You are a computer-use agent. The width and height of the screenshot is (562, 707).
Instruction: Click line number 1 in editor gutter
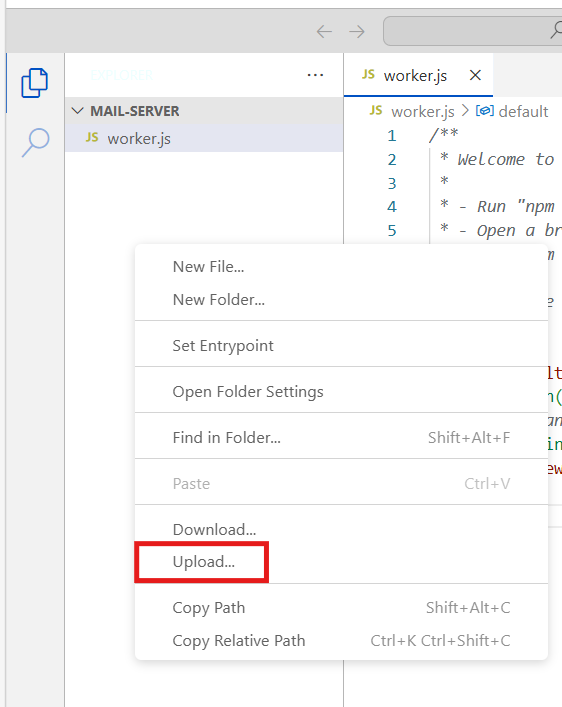392,136
